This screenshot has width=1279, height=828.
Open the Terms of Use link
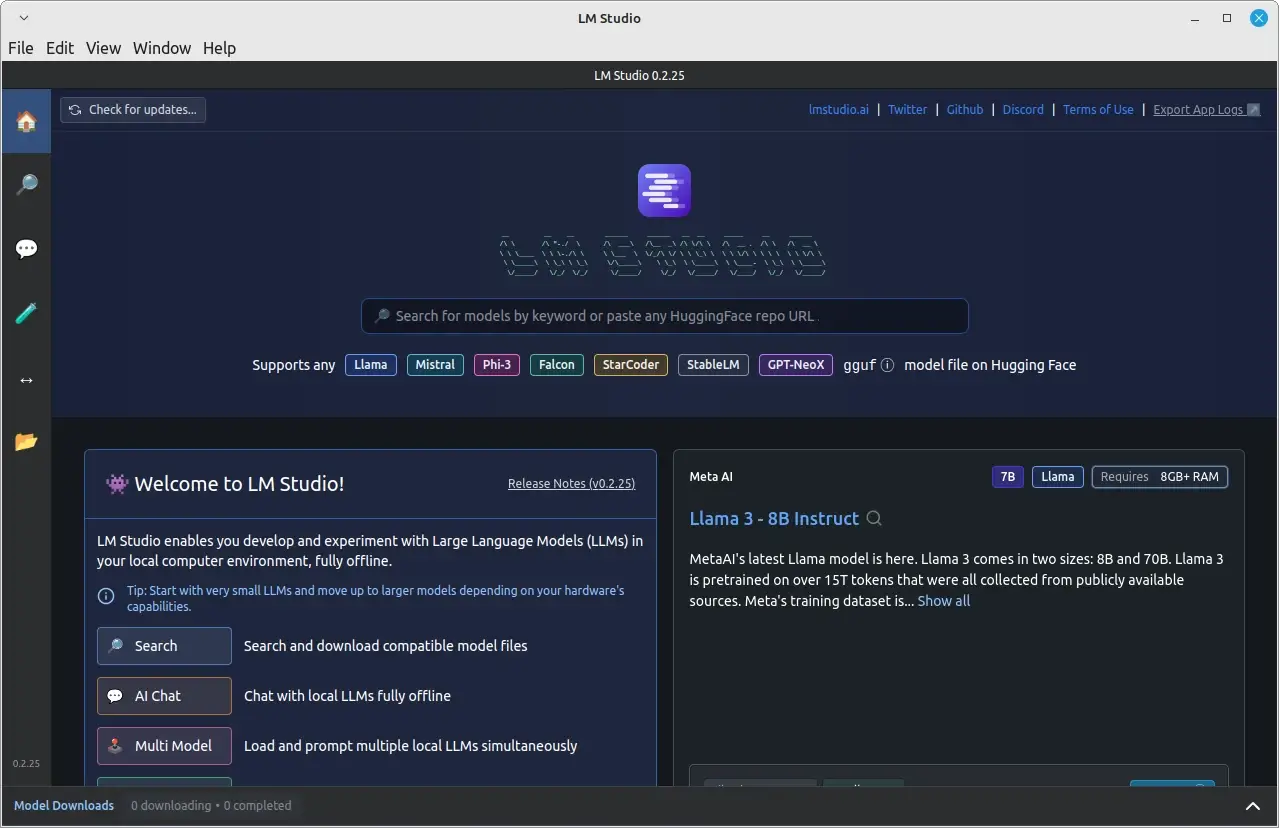(x=1098, y=110)
